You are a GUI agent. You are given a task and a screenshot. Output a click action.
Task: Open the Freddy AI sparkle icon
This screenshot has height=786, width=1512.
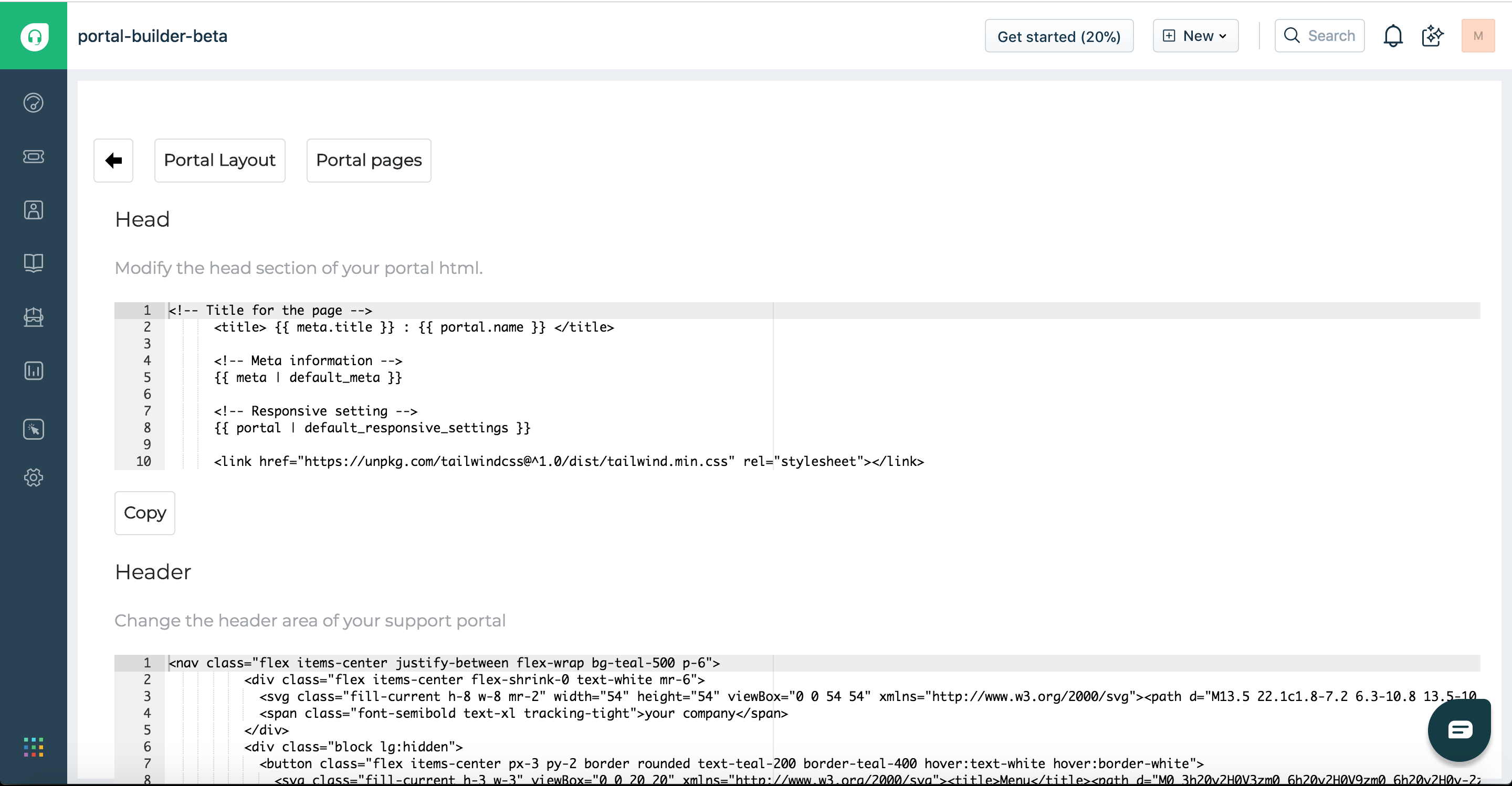[1432, 36]
